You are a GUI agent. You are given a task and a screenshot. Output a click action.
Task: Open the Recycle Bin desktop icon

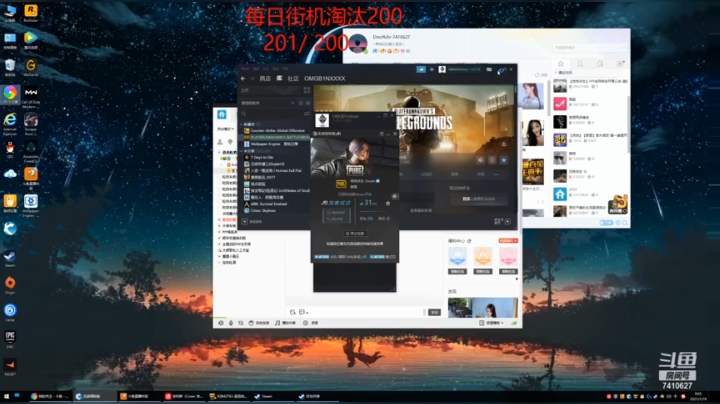pos(10,67)
